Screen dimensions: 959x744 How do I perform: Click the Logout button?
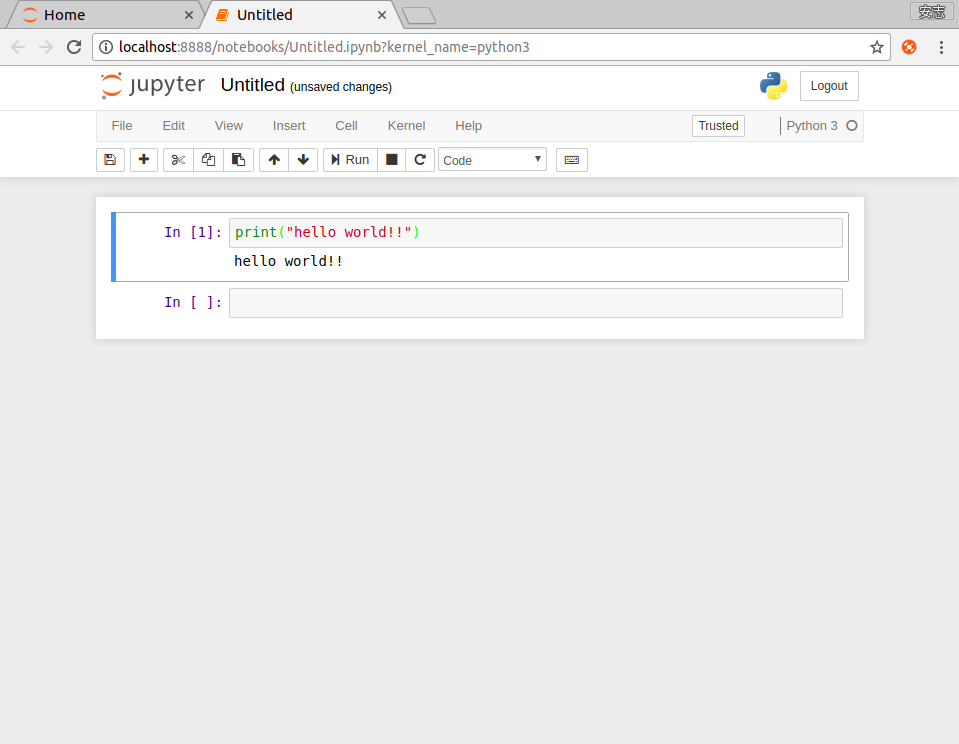click(829, 86)
